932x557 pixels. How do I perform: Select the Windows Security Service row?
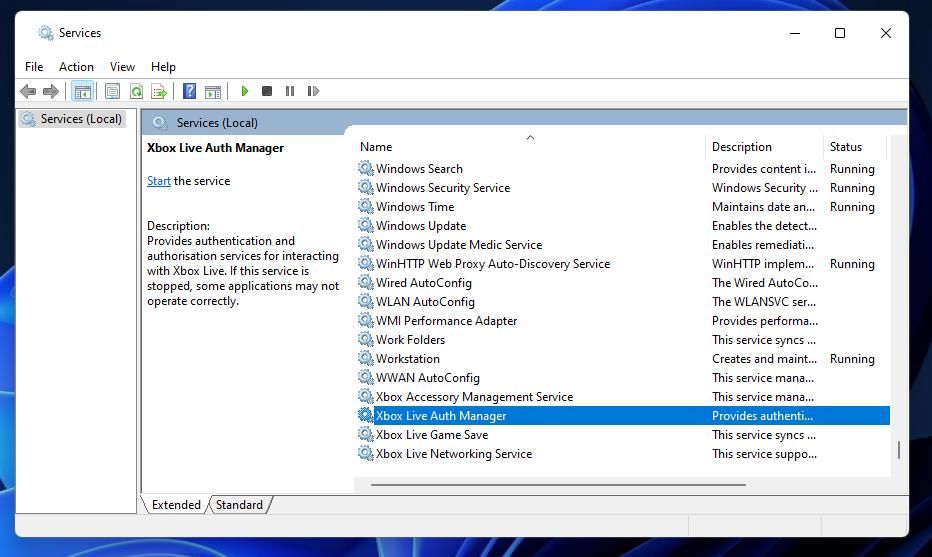622,188
